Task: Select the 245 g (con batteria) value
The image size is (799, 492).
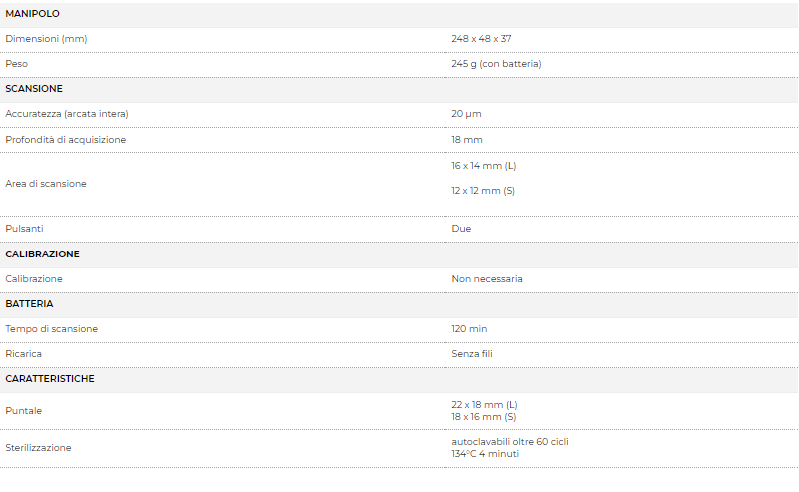Action: [x=496, y=64]
